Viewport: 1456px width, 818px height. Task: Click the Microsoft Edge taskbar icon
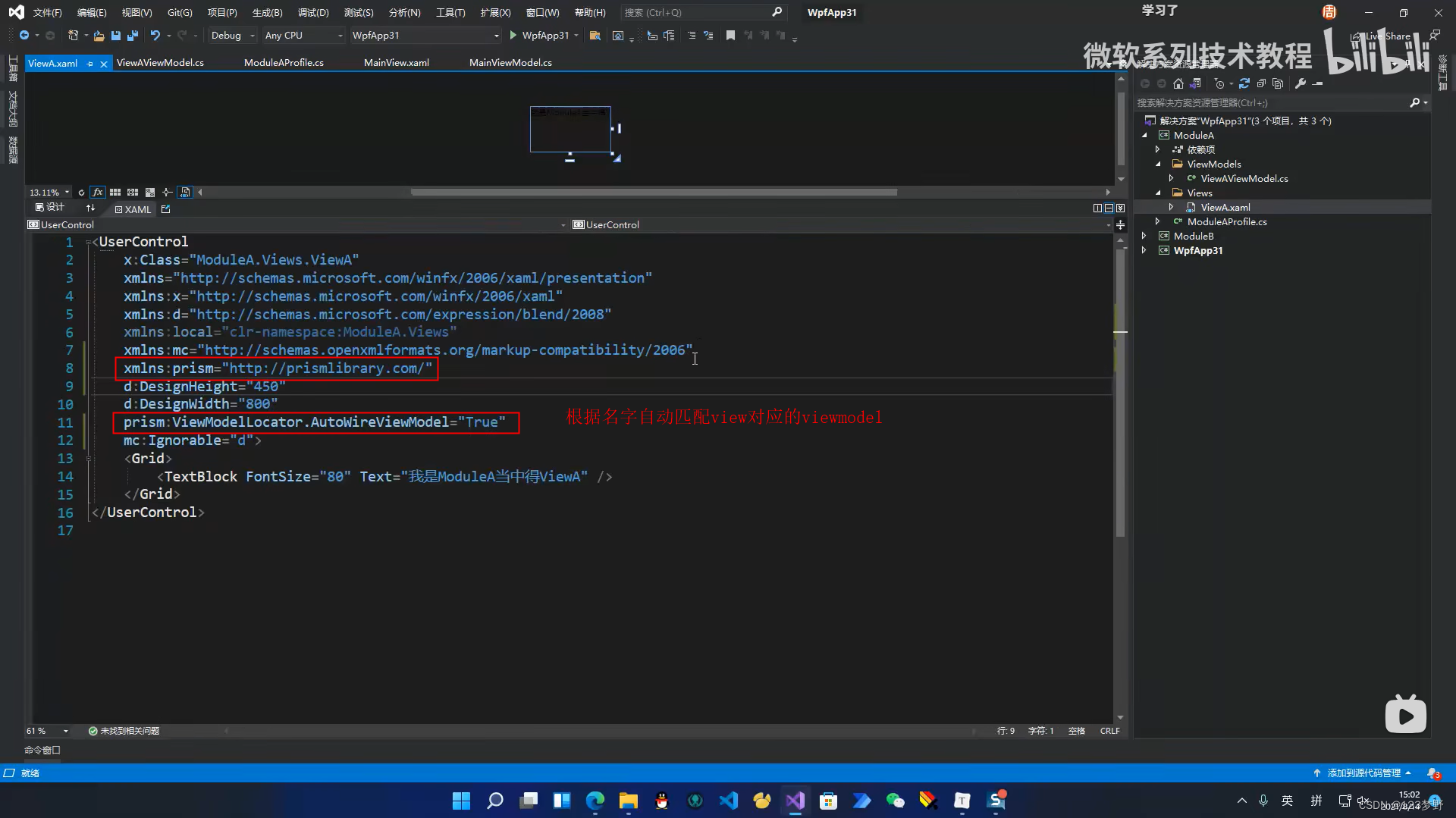[x=595, y=801]
